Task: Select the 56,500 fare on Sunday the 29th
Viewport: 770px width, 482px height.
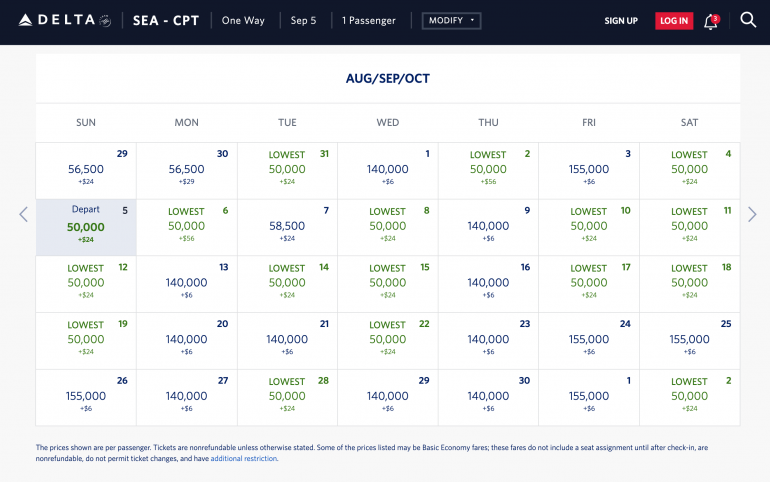Action: click(x=86, y=170)
